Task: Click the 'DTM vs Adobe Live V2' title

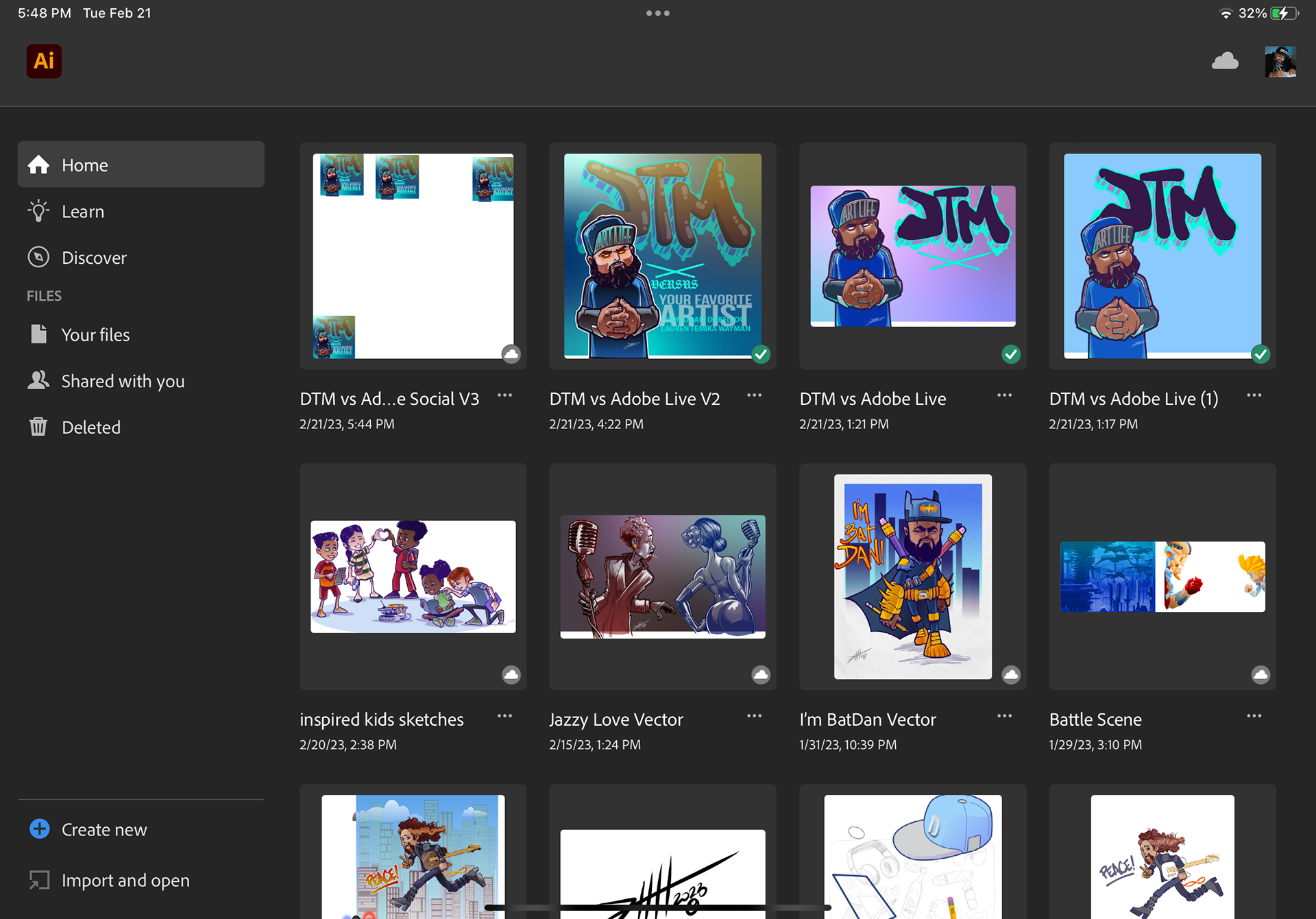Action: pyautogui.click(x=635, y=399)
